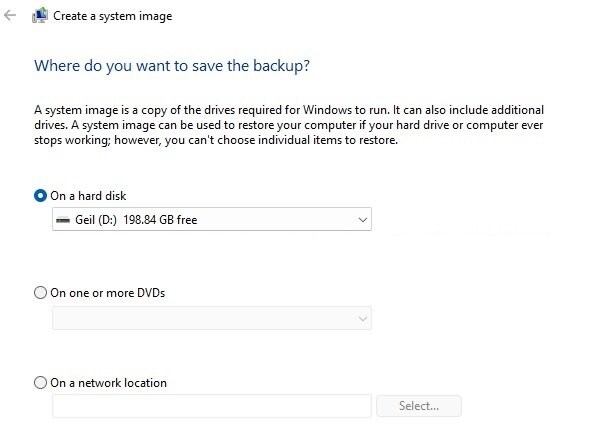
Task: Click the network location path field
Action: 211,406
